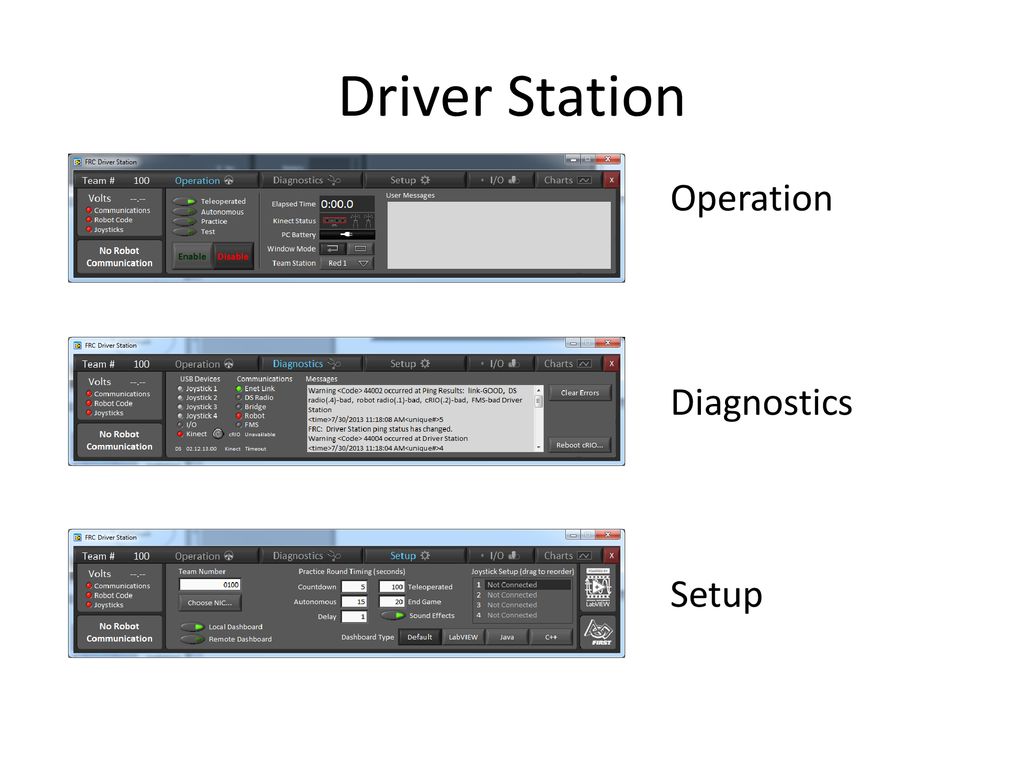This screenshot has width=1024, height=768.
Task: Click the FIRST logo in Setup window
Action: 598,632
